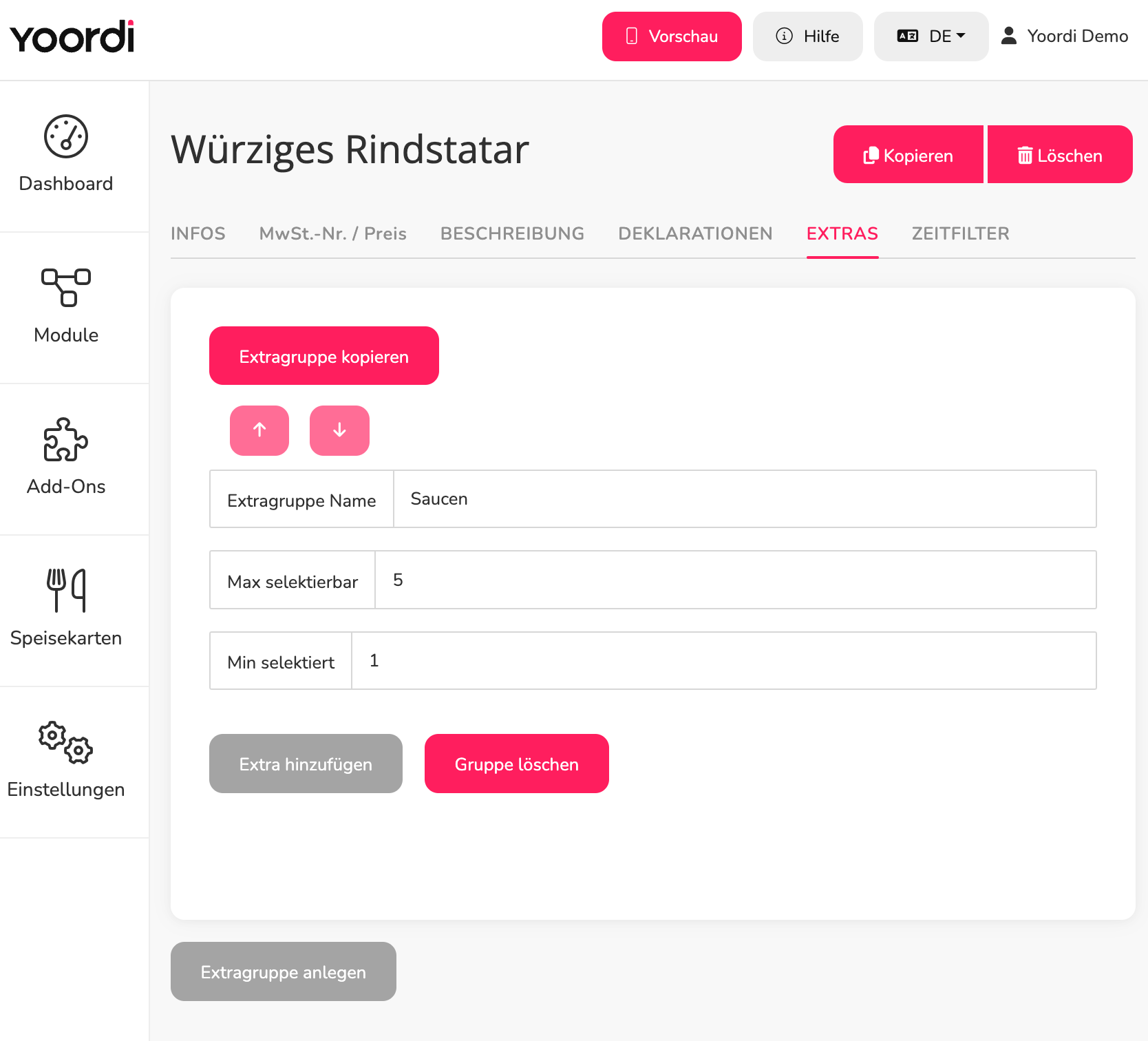Open the Dashboard from sidebar

coord(66,156)
